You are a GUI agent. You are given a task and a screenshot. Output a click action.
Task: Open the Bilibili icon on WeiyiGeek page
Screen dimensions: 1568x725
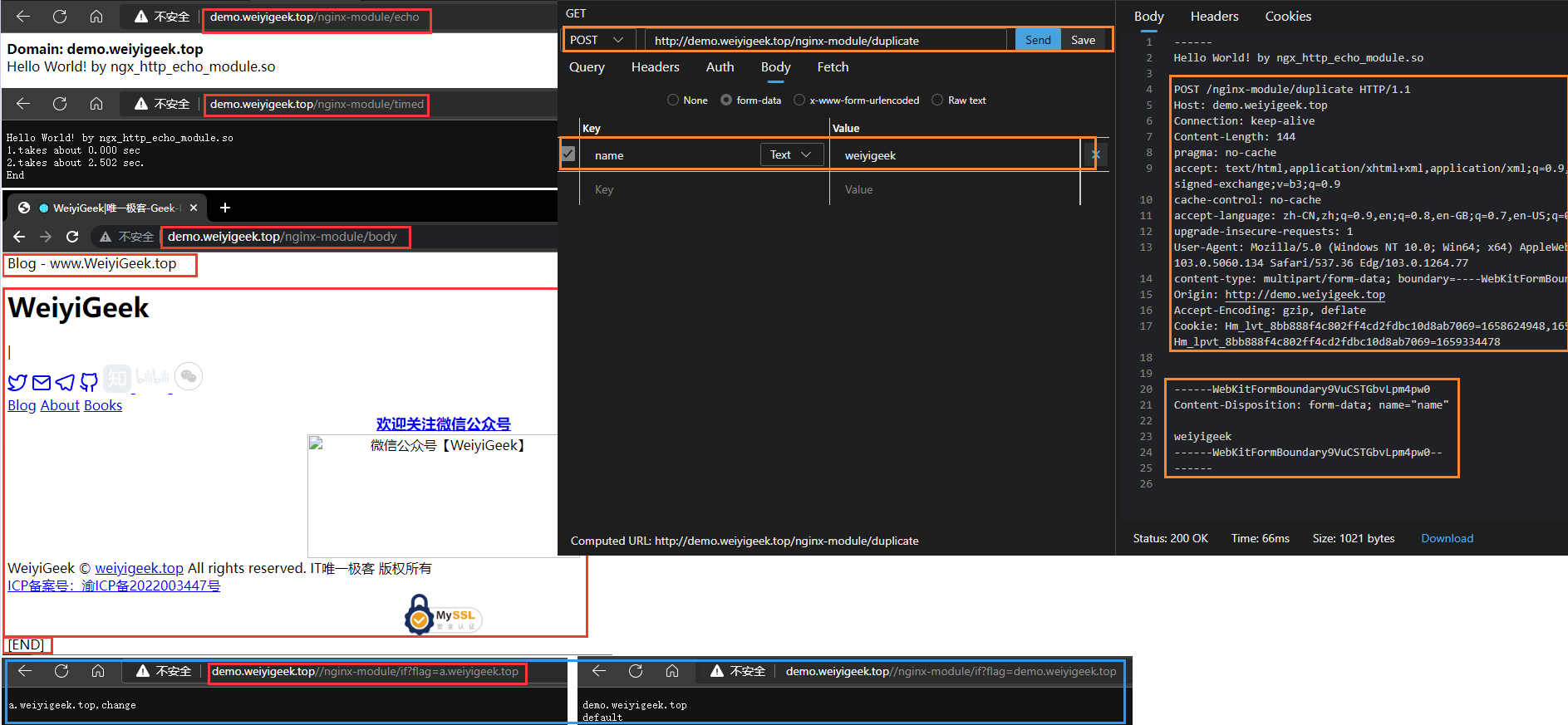[153, 378]
